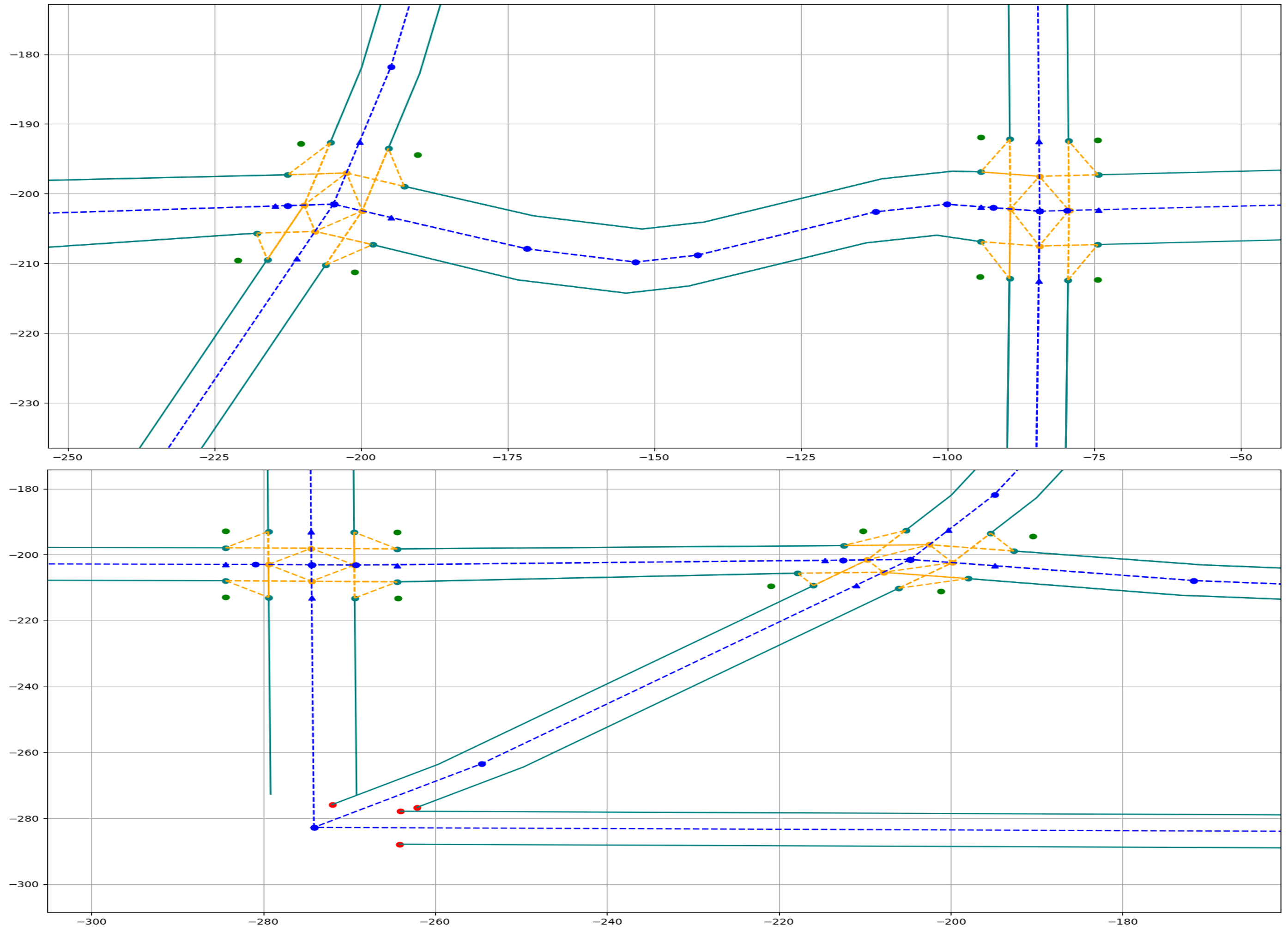
Task: Click top-left green dot of lower plot's left intersection
Action: coord(225,531)
